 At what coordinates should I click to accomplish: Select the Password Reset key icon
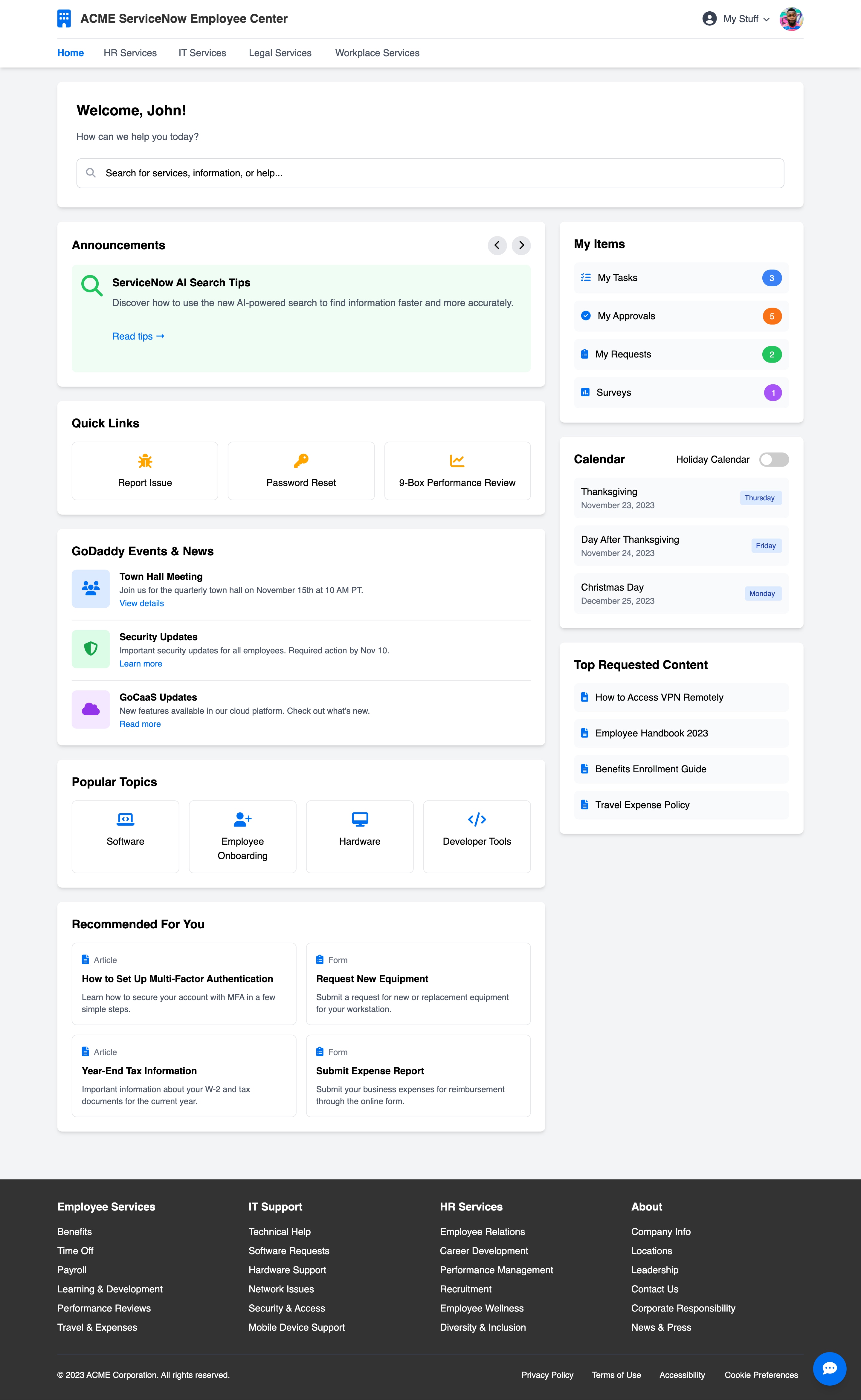(x=301, y=461)
